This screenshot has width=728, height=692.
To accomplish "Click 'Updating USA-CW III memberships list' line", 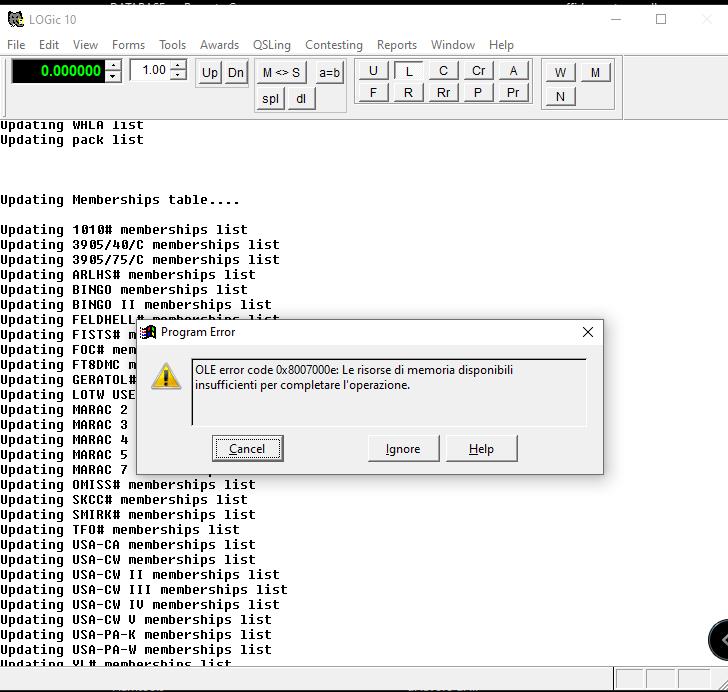I will (x=144, y=590).
